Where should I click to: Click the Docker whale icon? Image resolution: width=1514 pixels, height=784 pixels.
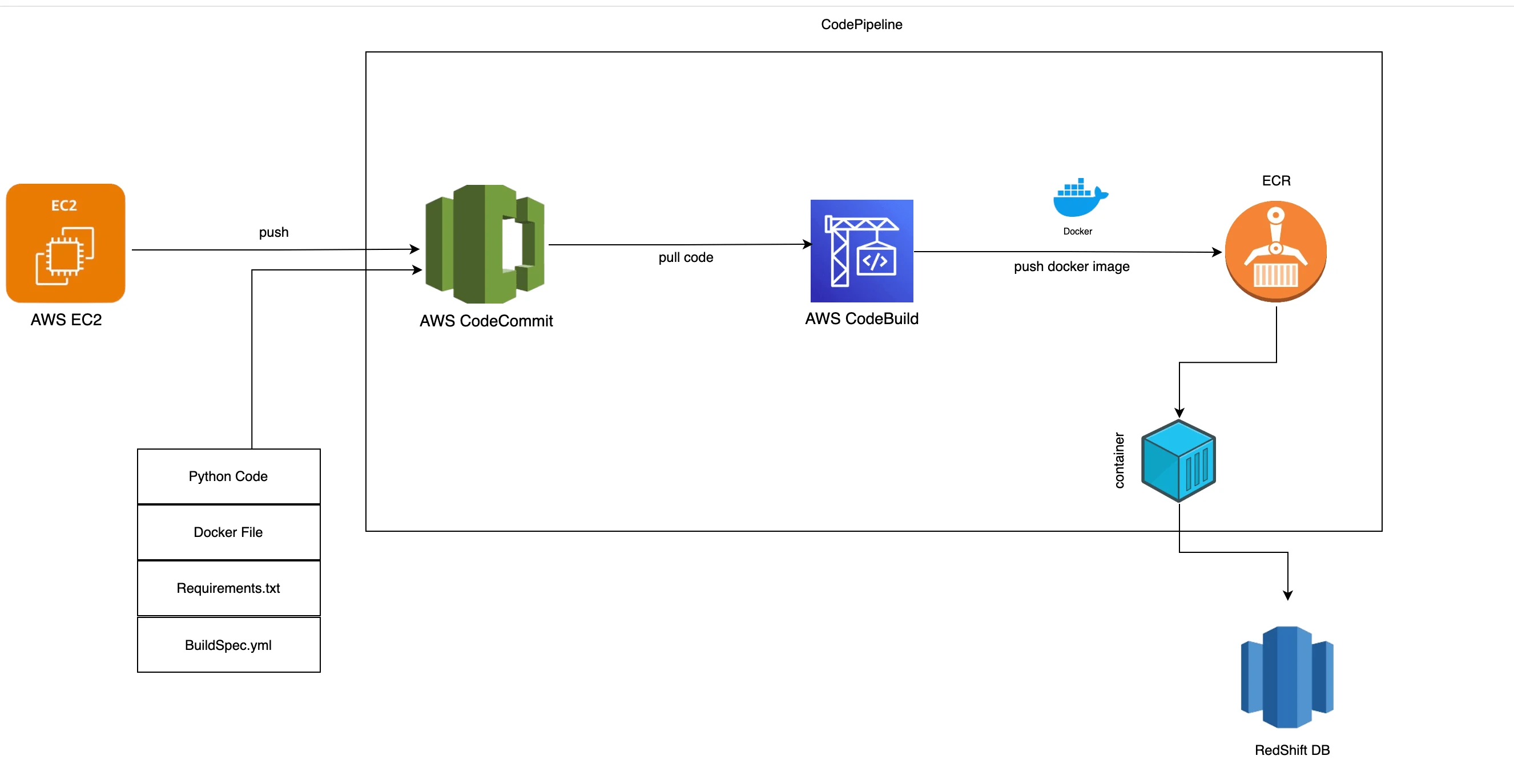click(1080, 197)
